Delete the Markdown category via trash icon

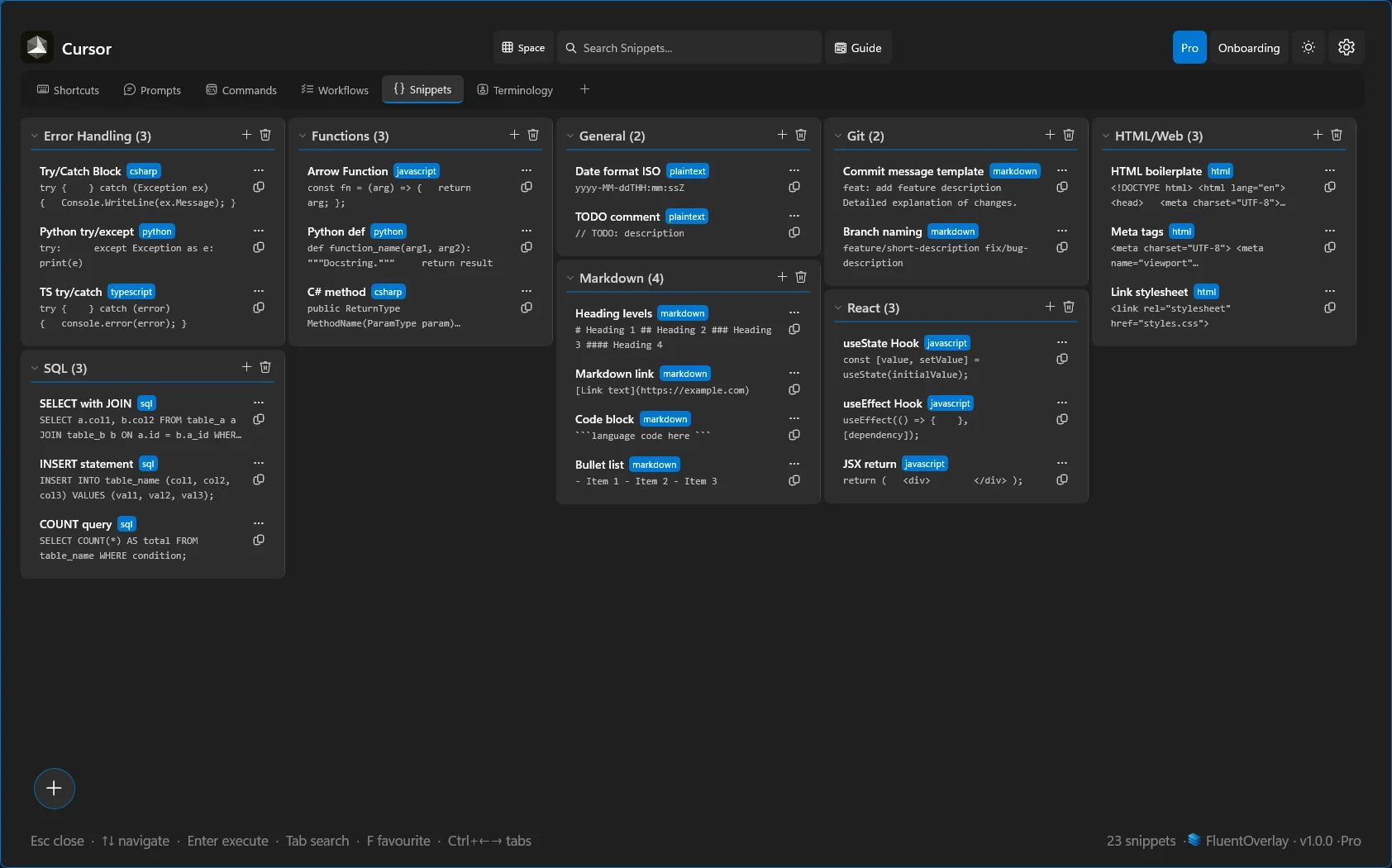[x=801, y=277]
